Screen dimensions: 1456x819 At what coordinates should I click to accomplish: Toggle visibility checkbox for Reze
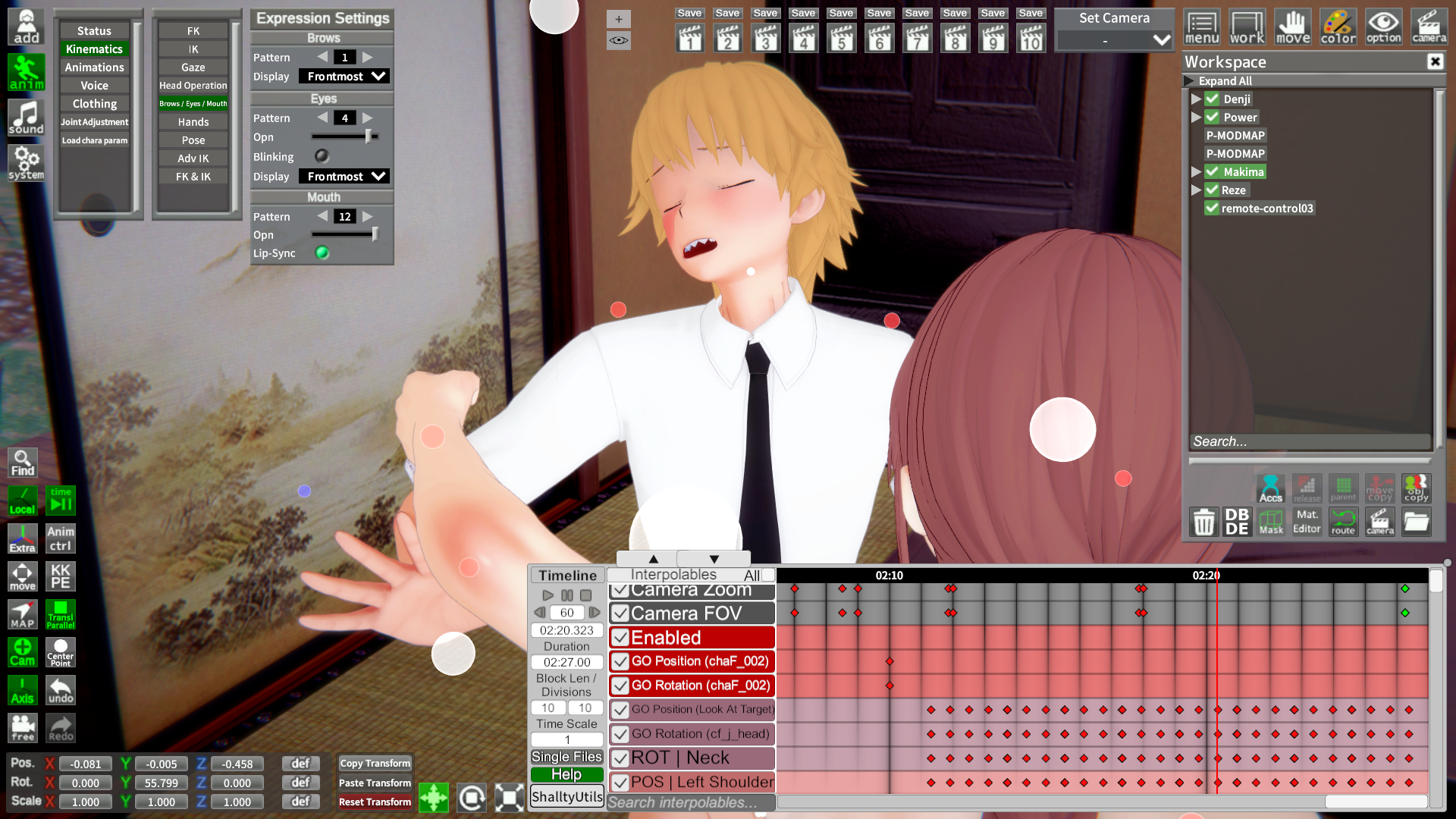pos(1212,190)
